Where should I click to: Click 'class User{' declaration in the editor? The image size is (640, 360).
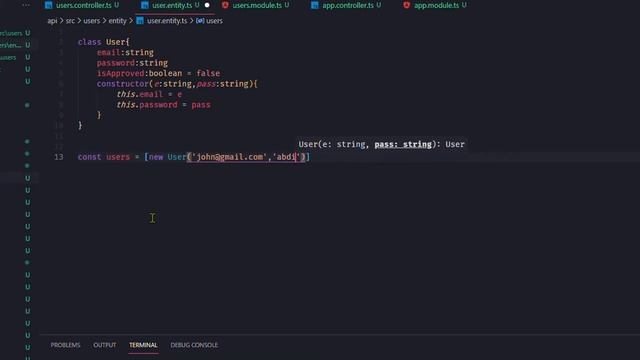click(x=103, y=42)
